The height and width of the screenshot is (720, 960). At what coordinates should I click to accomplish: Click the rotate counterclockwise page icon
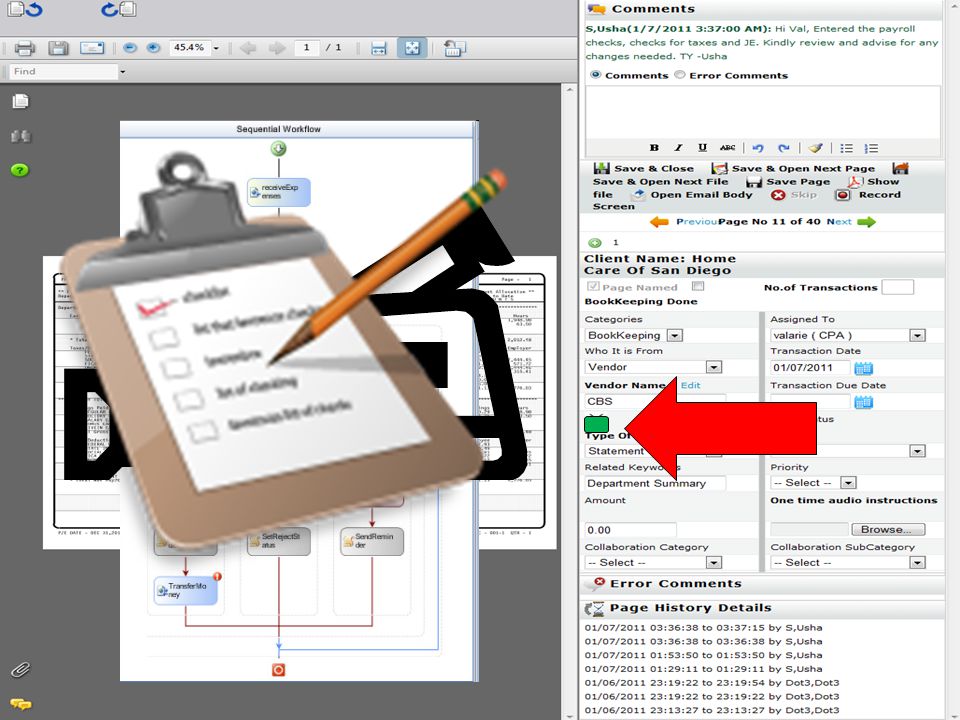(25, 9)
